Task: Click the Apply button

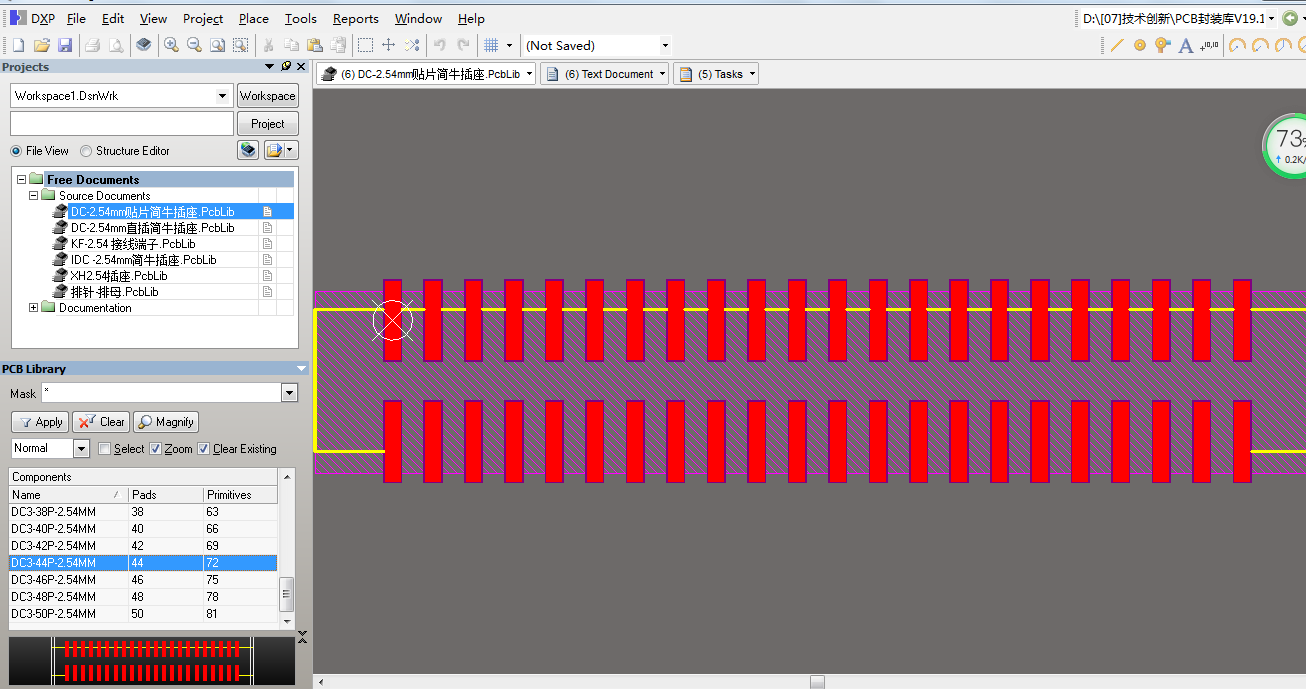Action: 40,422
